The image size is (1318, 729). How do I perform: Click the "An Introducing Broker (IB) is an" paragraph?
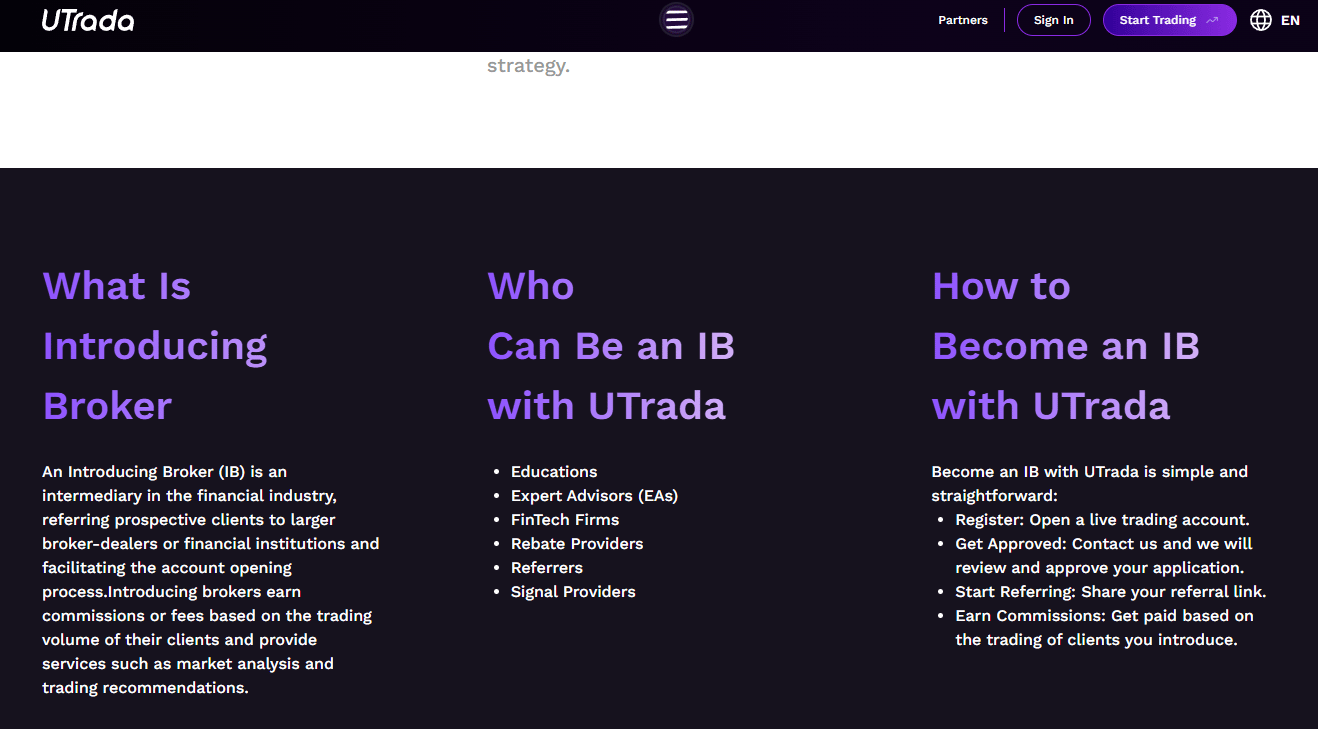(211, 580)
